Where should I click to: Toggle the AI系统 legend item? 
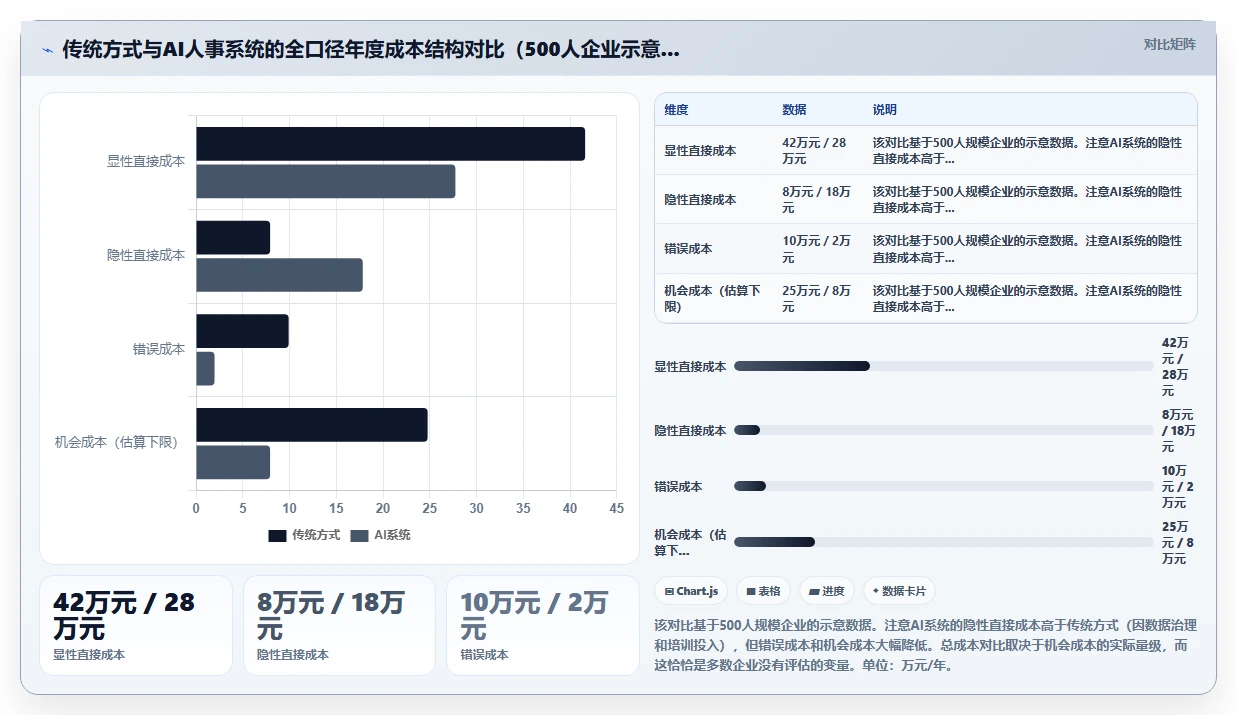[x=380, y=535]
